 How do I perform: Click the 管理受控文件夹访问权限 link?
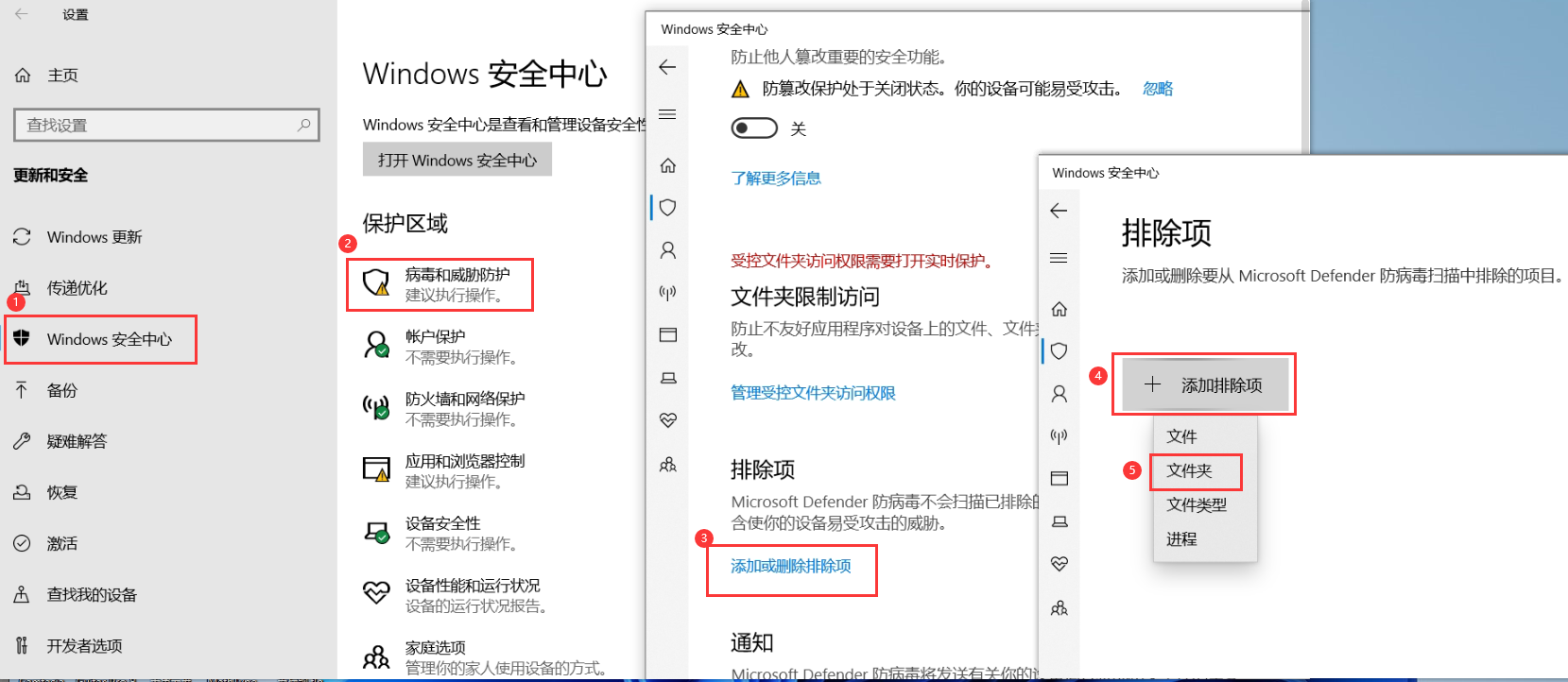click(x=813, y=393)
